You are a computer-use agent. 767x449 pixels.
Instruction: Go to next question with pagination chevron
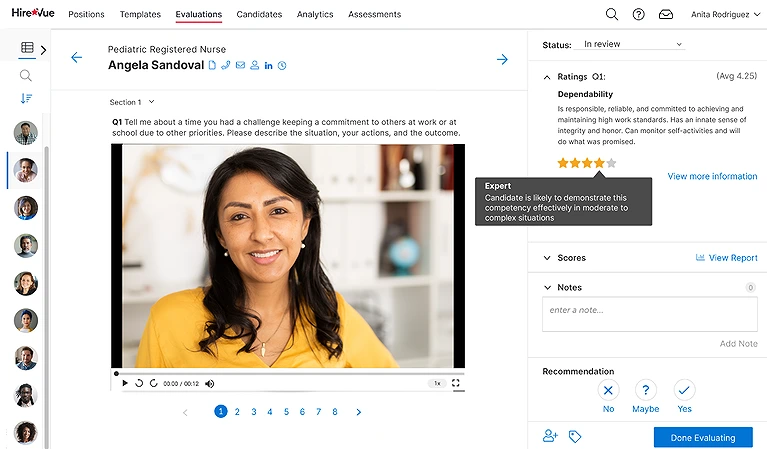[359, 412]
